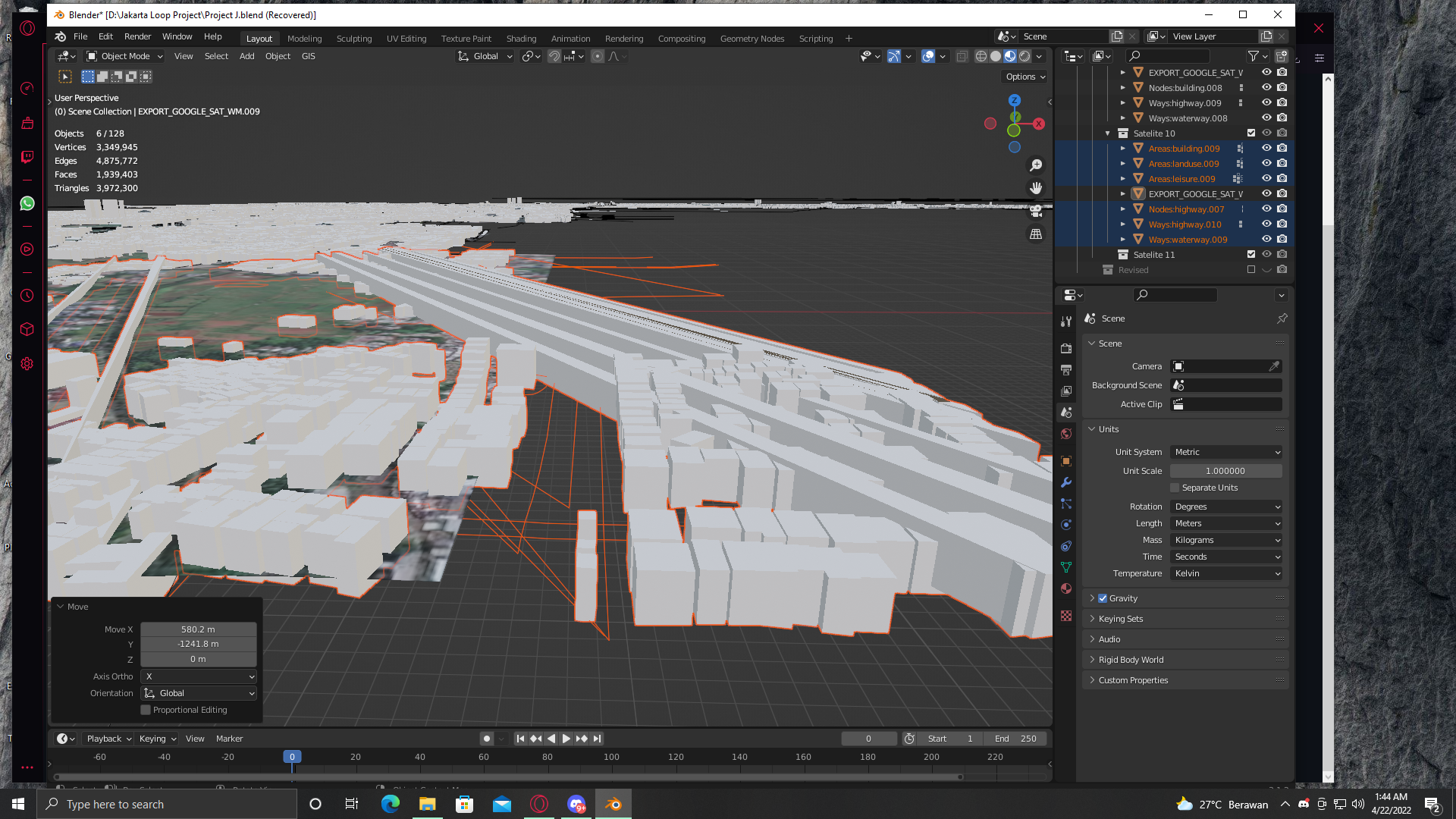This screenshot has width=1456, height=819.
Task: Open the Rotation Degrees dropdown
Action: 1226,507
